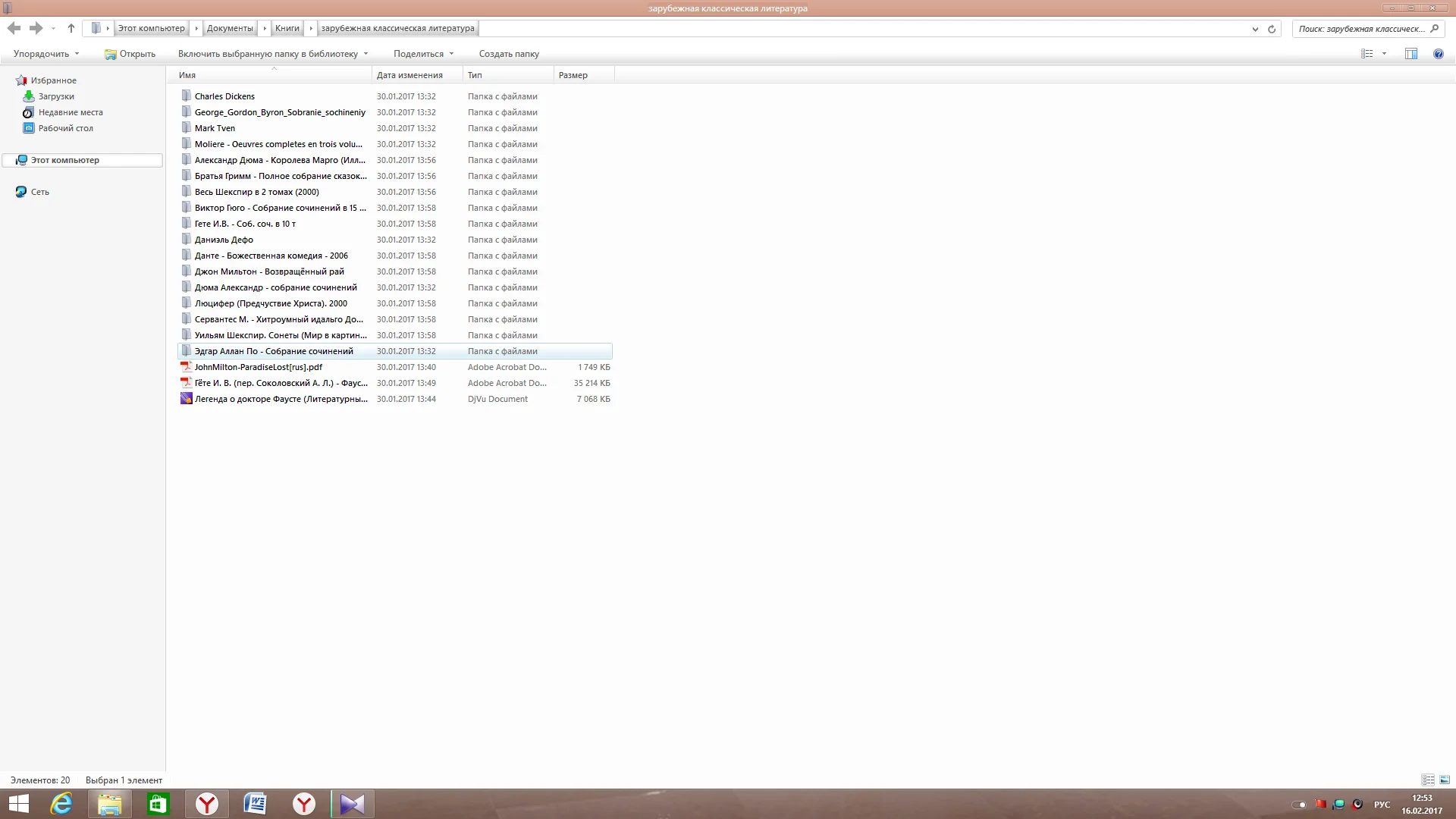
Task: Click the Создать папку button
Action: click(508, 53)
